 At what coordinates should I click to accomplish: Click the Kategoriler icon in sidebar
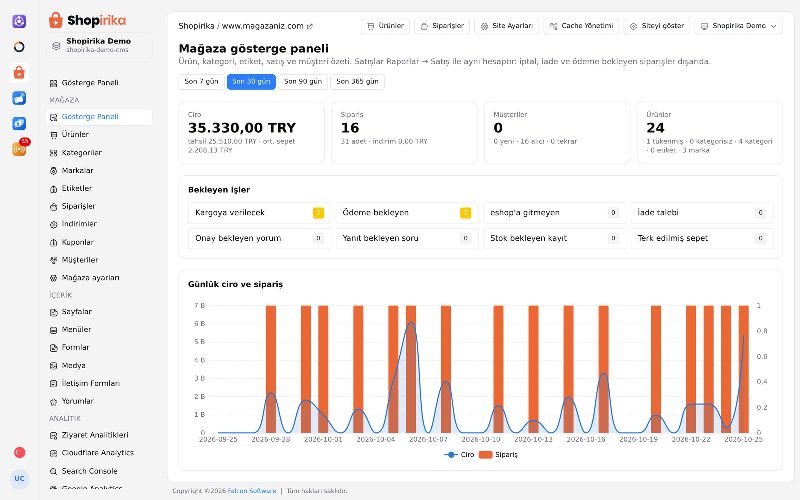click(54, 153)
